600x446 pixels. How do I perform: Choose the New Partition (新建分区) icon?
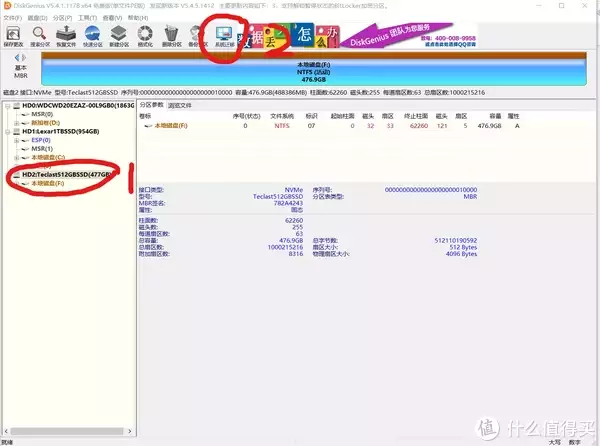(119, 36)
